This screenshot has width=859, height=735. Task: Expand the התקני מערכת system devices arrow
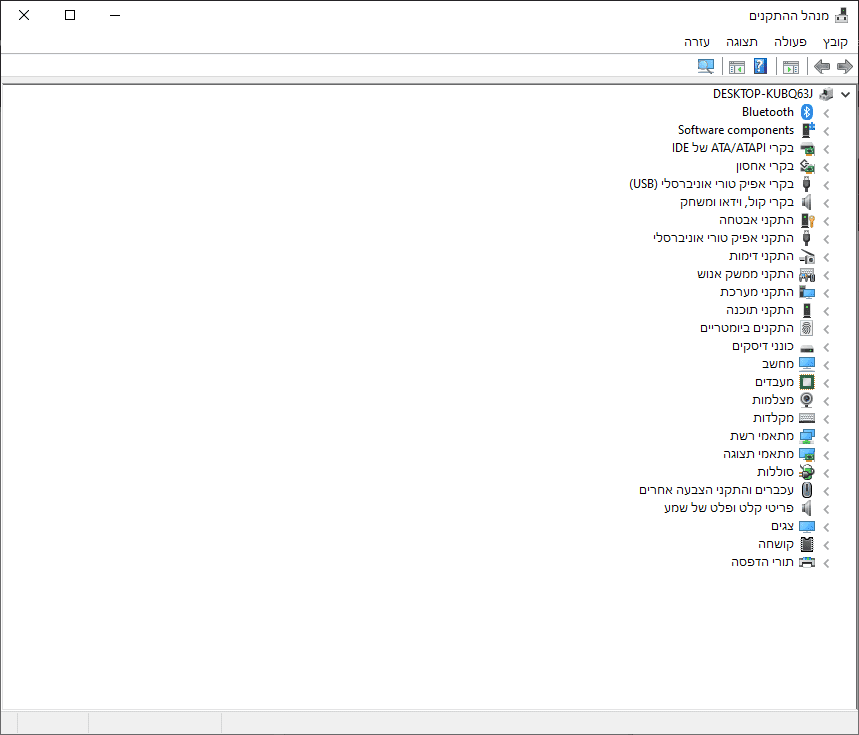click(826, 293)
